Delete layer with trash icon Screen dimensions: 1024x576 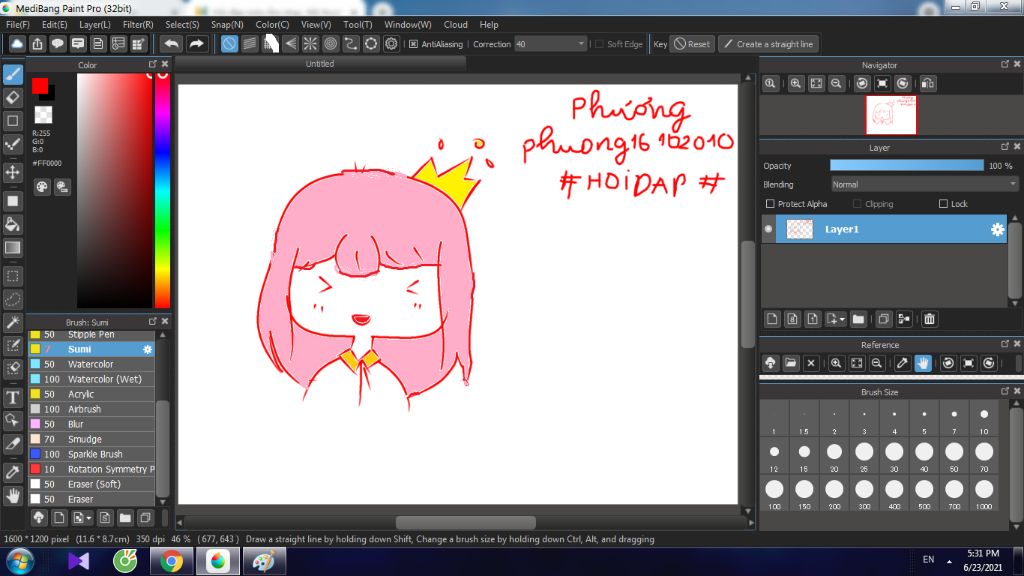pos(929,319)
